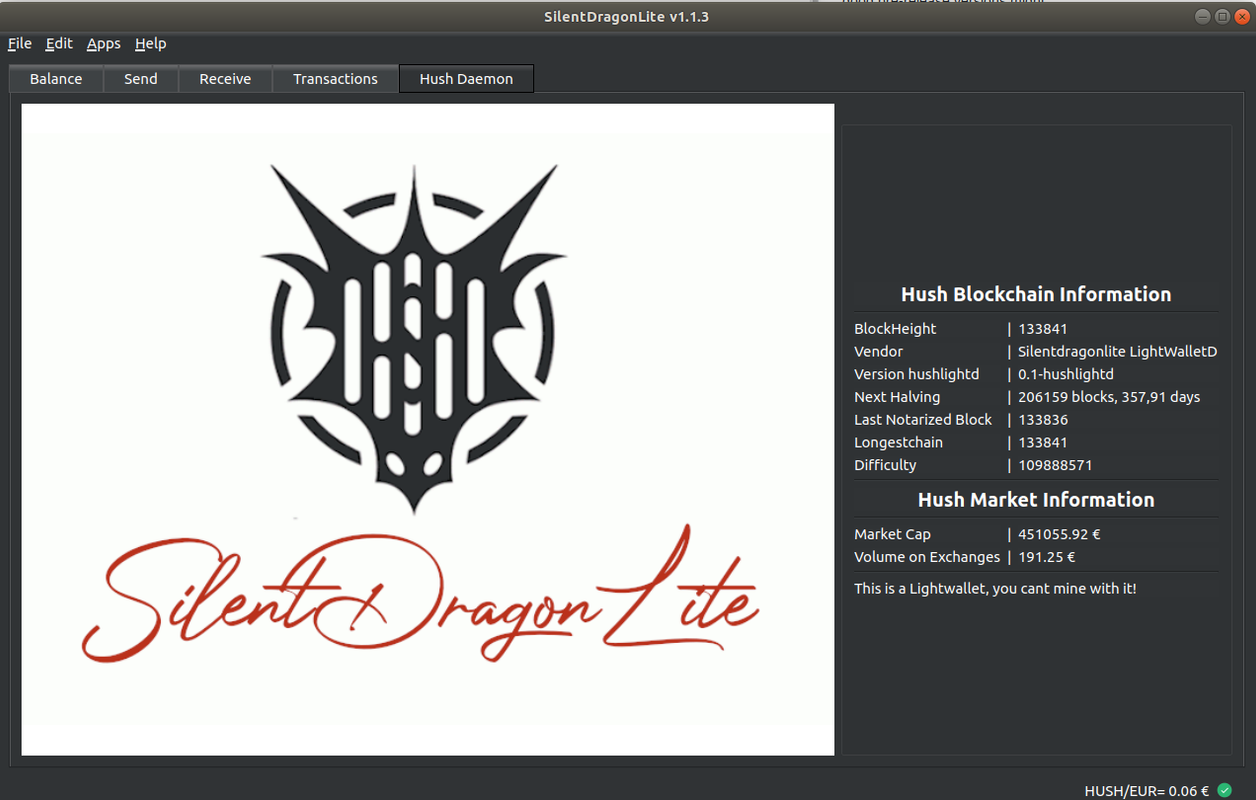Click the Next Halving label

pos(897,397)
